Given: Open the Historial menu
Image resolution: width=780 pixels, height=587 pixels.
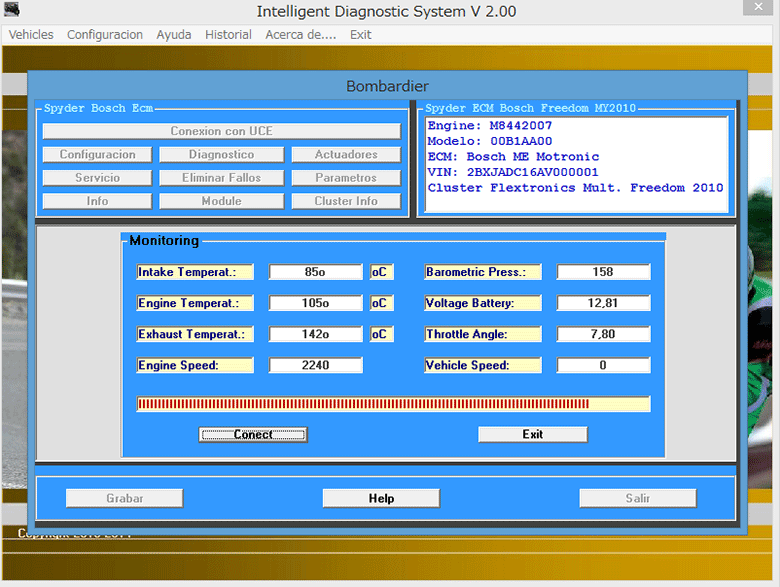Looking at the screenshot, I should [228, 35].
